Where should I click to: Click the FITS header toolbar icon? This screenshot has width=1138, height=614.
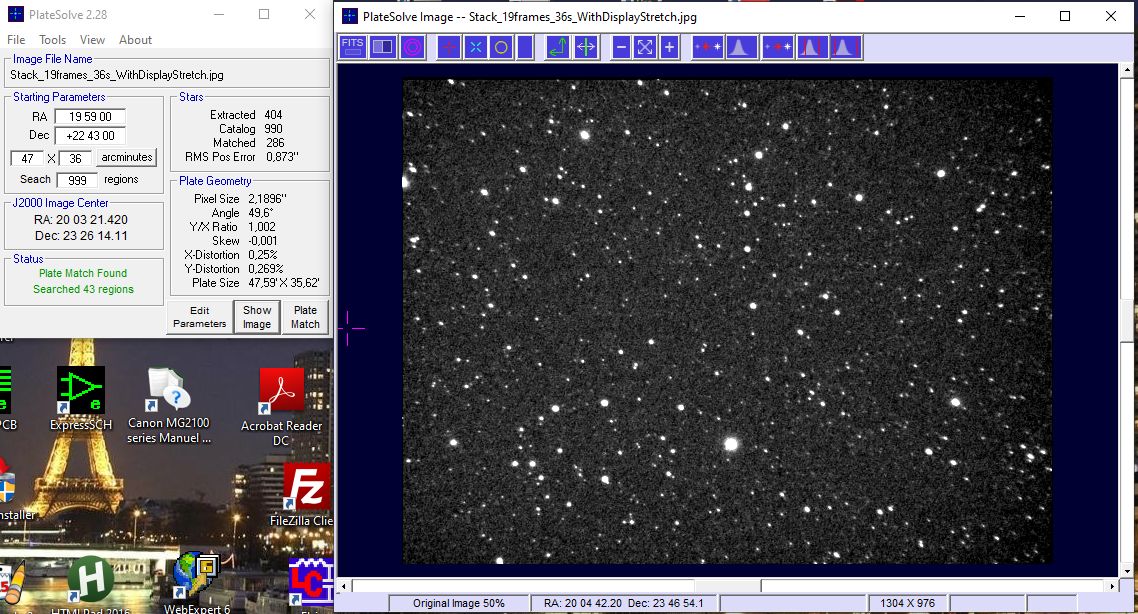(353, 47)
